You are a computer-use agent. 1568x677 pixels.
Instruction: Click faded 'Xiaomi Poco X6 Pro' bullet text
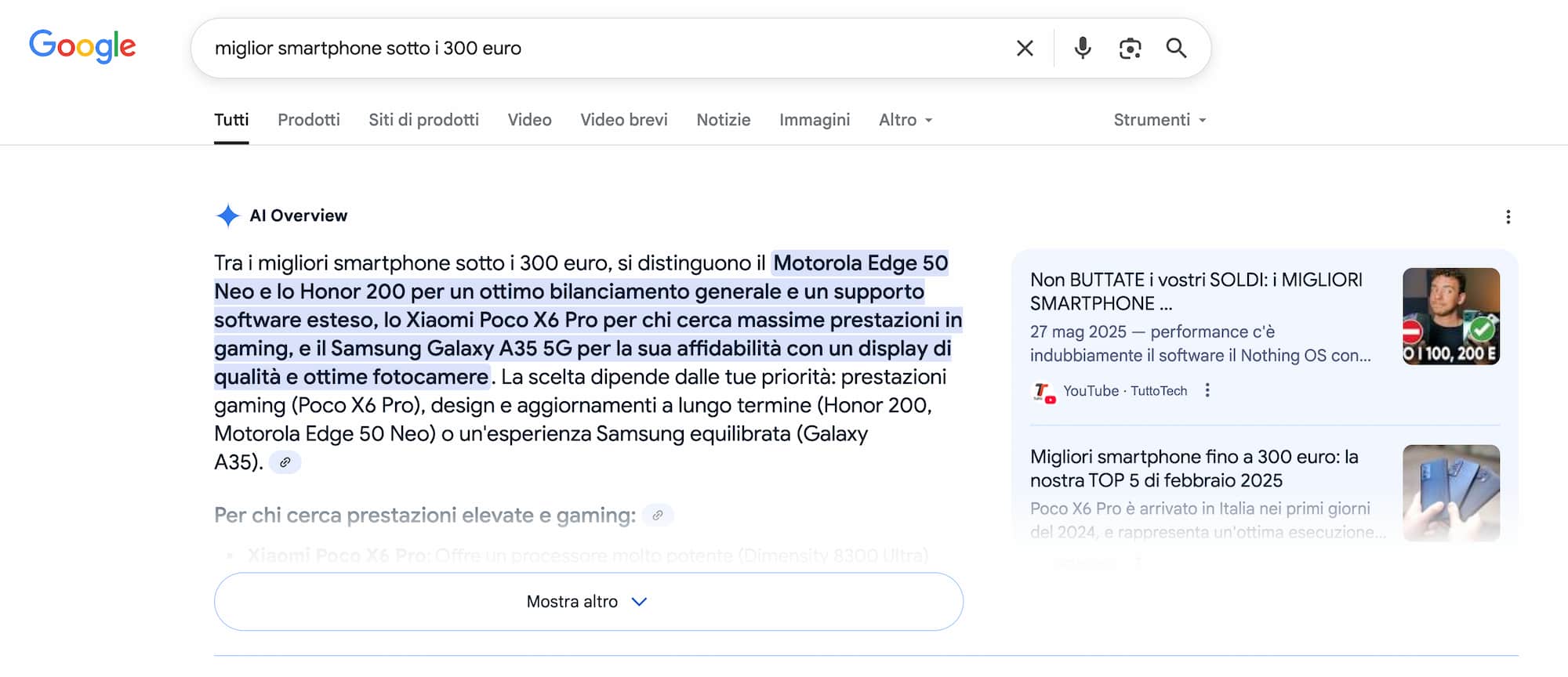point(336,556)
